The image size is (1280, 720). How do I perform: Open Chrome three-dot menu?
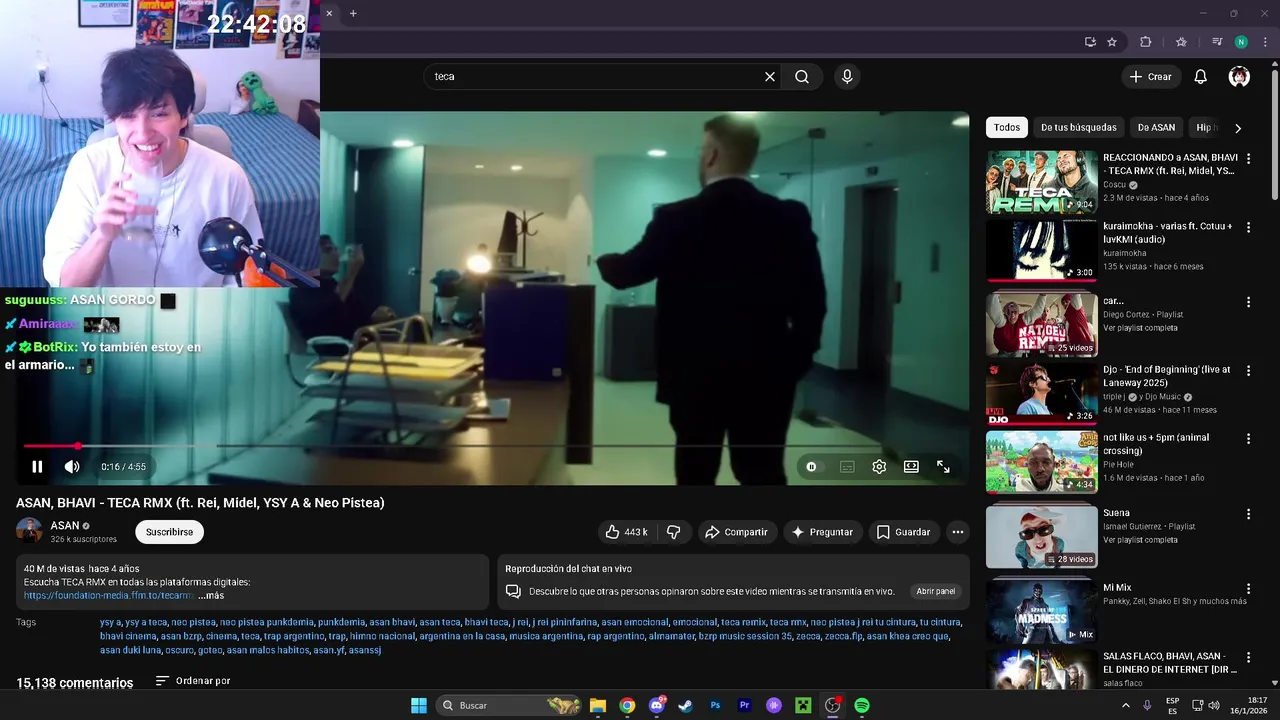(x=1265, y=42)
